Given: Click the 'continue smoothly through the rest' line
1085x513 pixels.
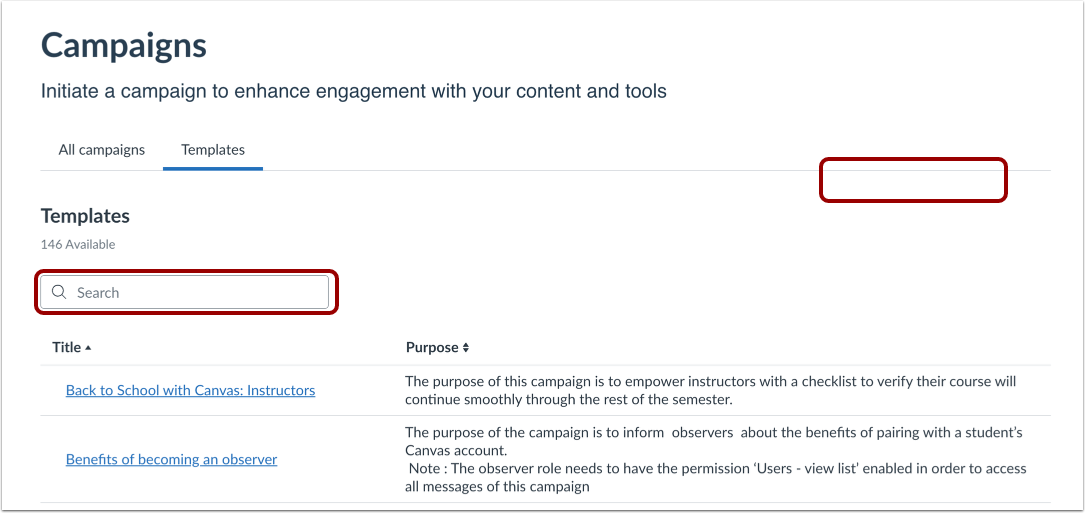Looking at the screenshot, I should click(x=568, y=399).
